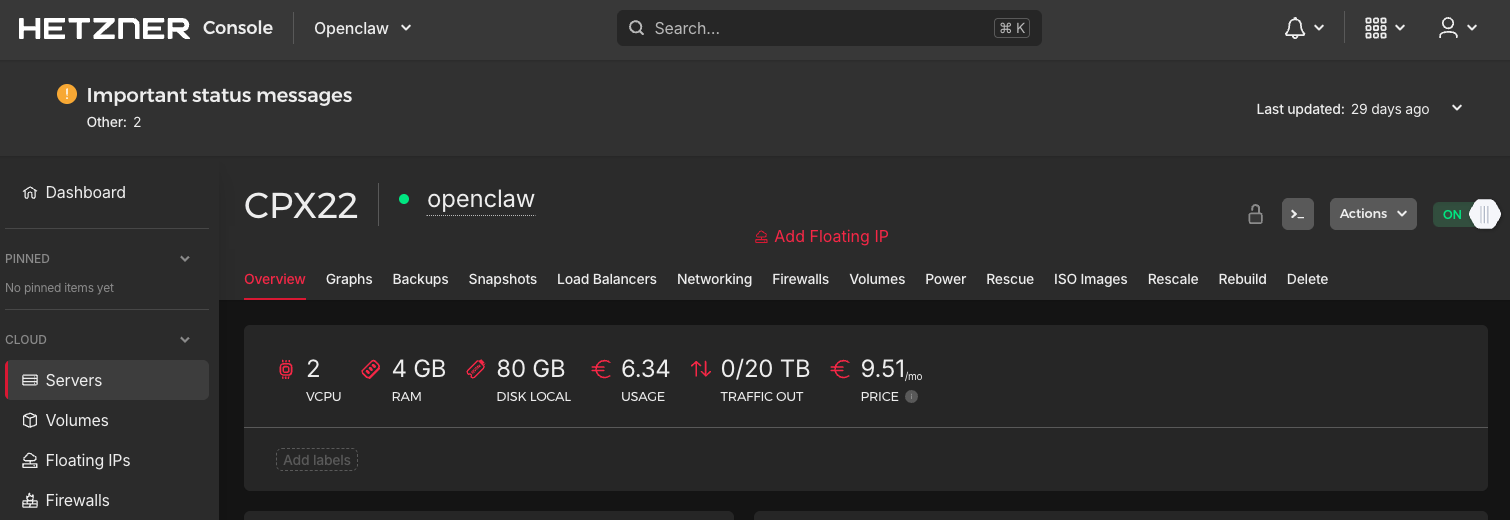Toggle the server ON power switch
The height and width of the screenshot is (520, 1510).
click(1466, 214)
